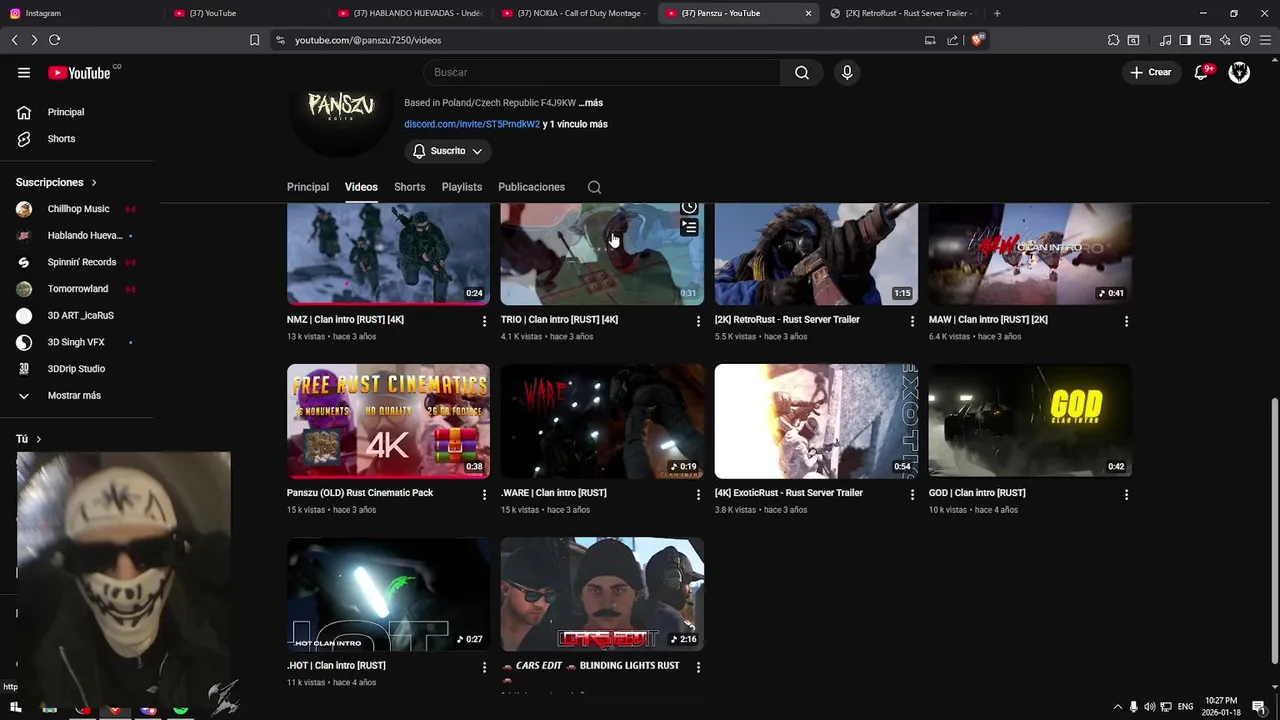Open the notifications bell with 9+ badge

pos(1201,72)
